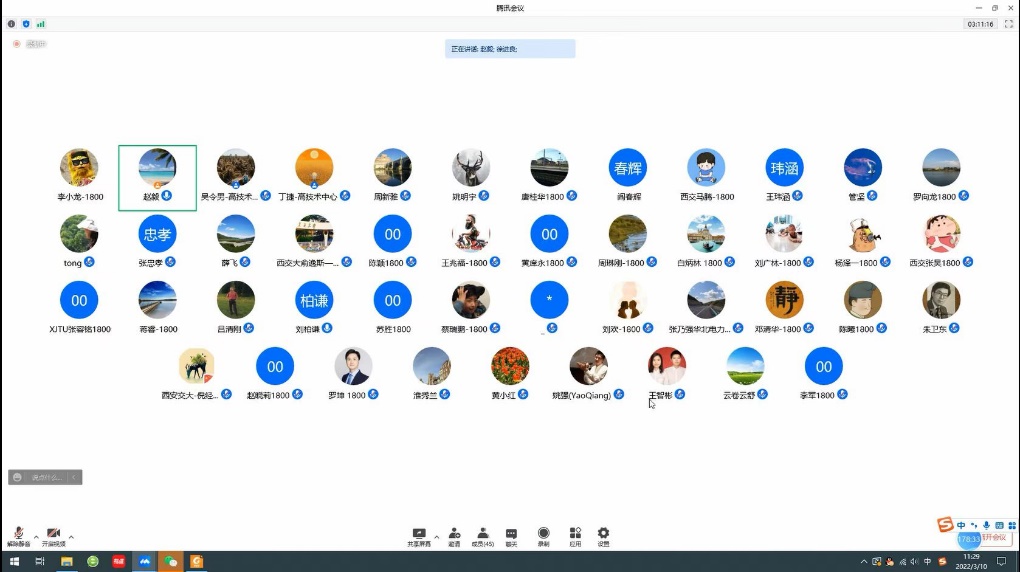Click the meeting info icon at top-left

click(12, 23)
